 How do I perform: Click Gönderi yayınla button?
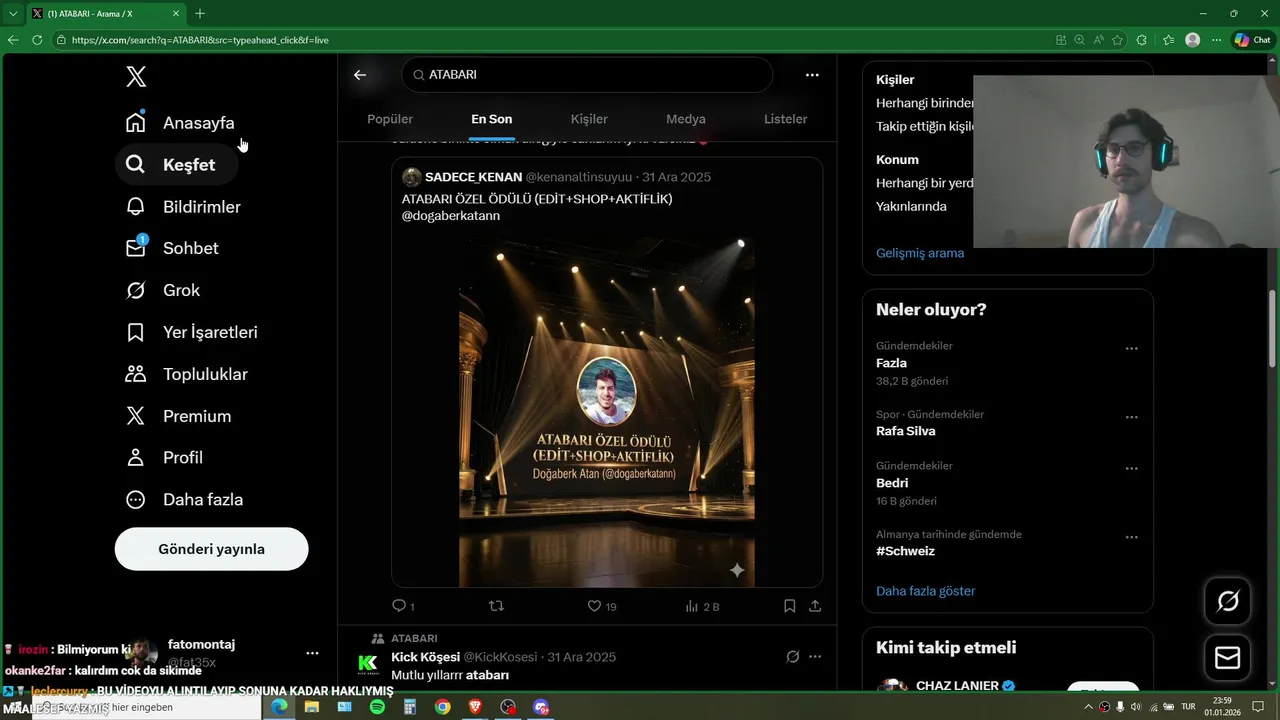point(211,549)
